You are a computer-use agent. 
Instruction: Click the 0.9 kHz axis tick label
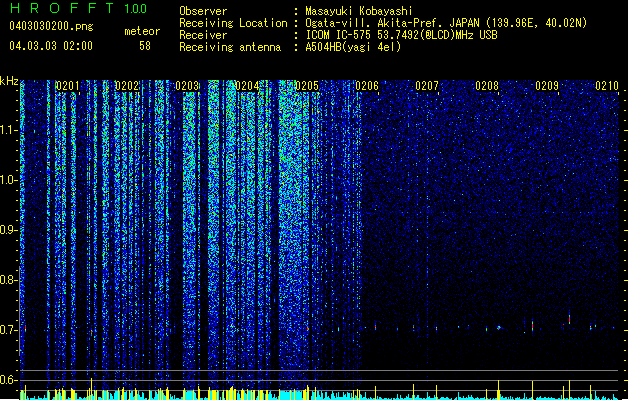[8, 230]
